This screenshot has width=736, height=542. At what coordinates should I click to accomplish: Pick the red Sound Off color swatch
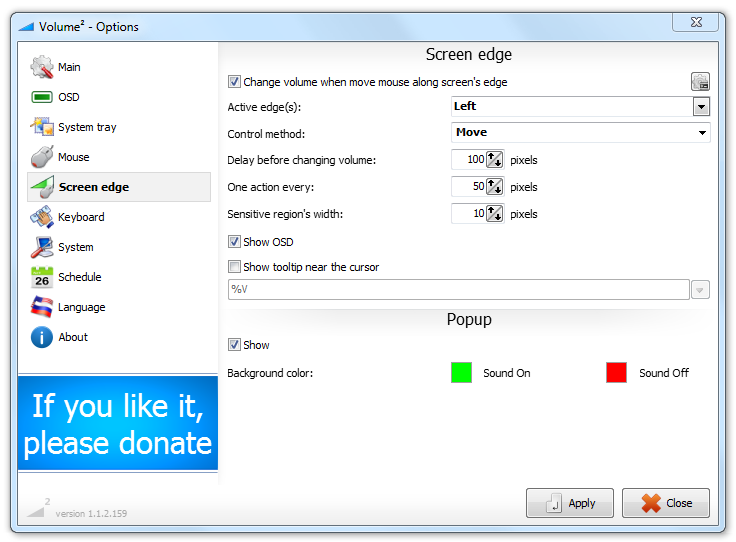(616, 373)
